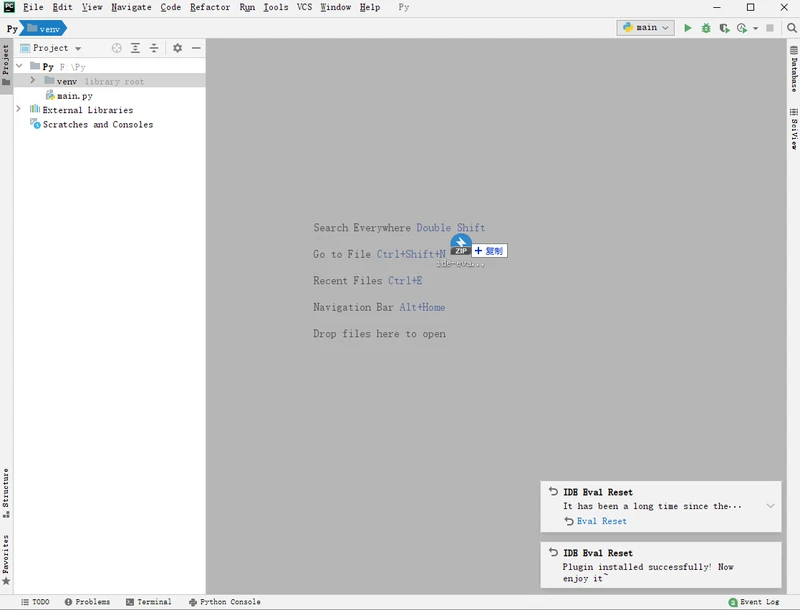Expand the venv folder
Viewport: 800px width, 610px height.
pyautogui.click(x=32, y=81)
